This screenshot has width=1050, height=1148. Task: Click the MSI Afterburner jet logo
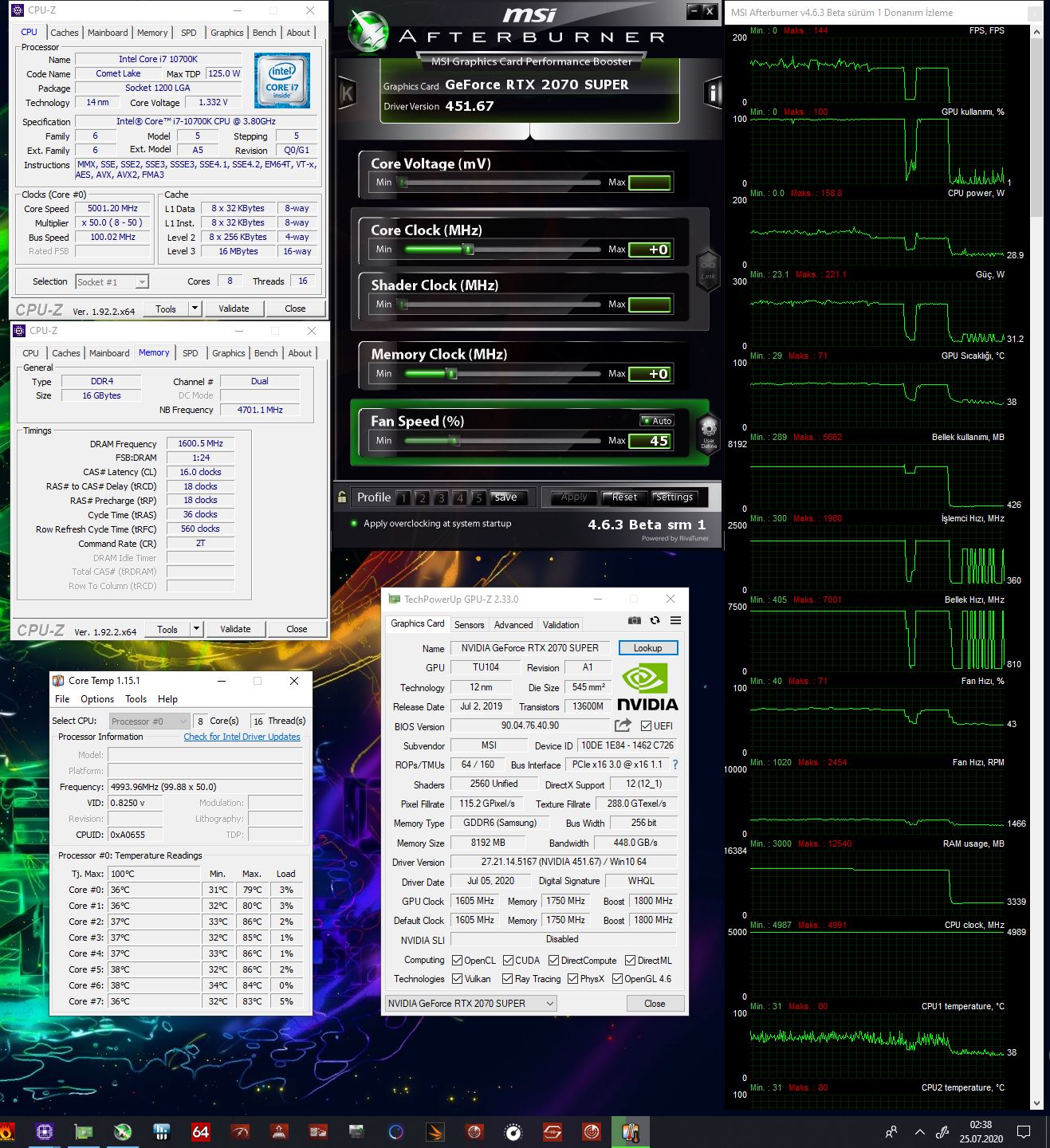(368, 32)
